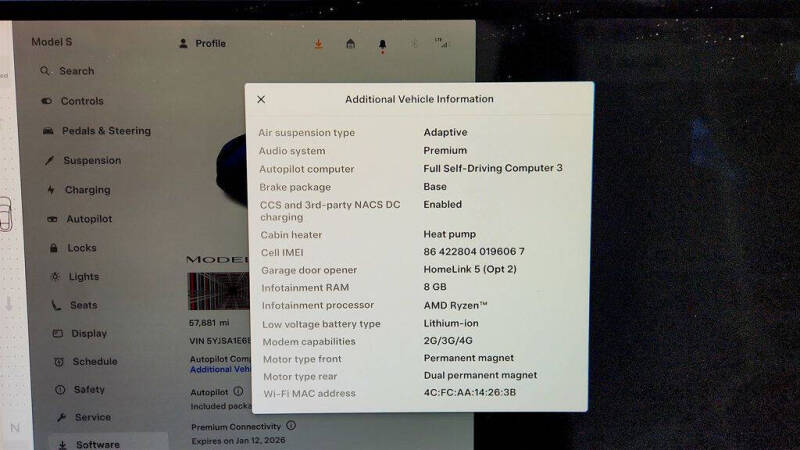Screen dimensions: 800x450
Task: Click the vehicle image thumbnail under Model name
Action: tap(218, 291)
